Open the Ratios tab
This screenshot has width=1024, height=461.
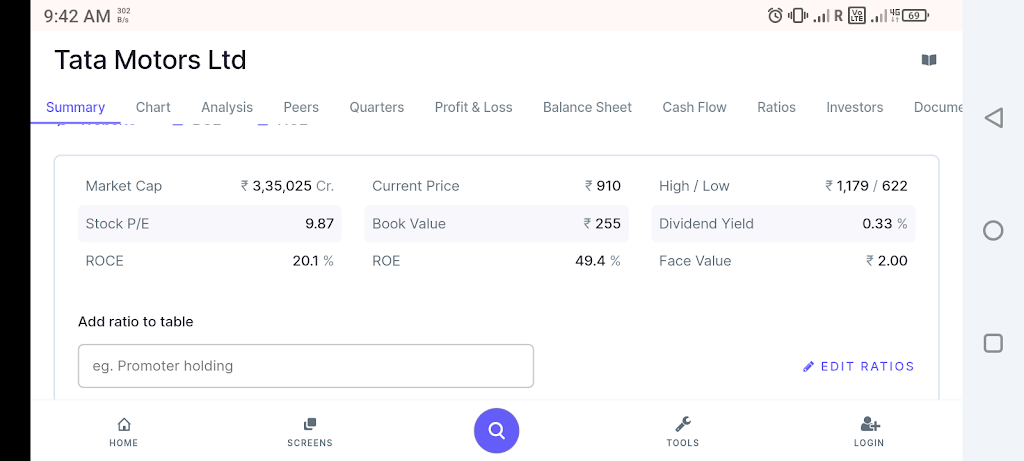776,107
